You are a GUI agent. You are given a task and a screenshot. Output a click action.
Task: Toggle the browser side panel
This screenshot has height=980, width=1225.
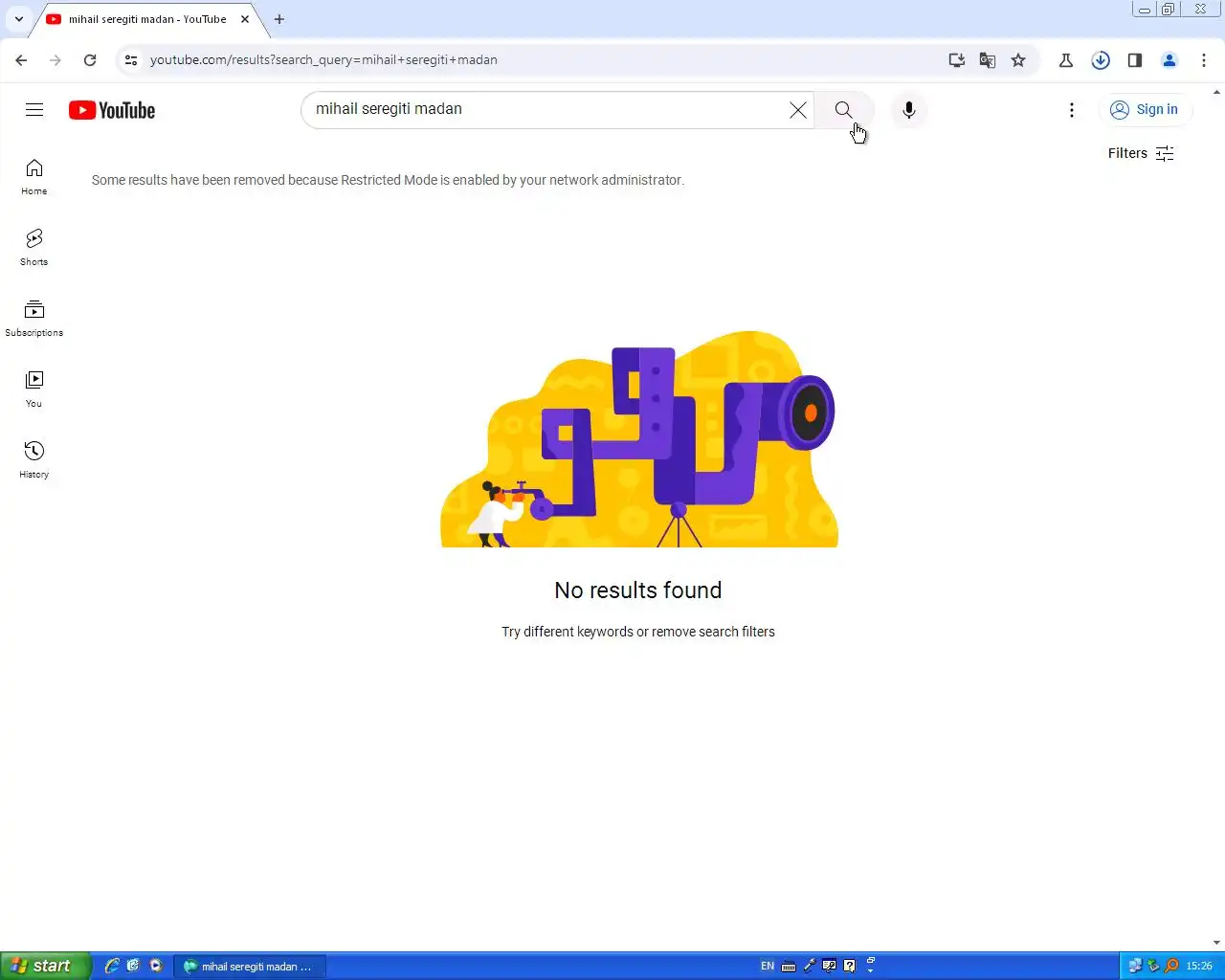pyautogui.click(x=1135, y=60)
